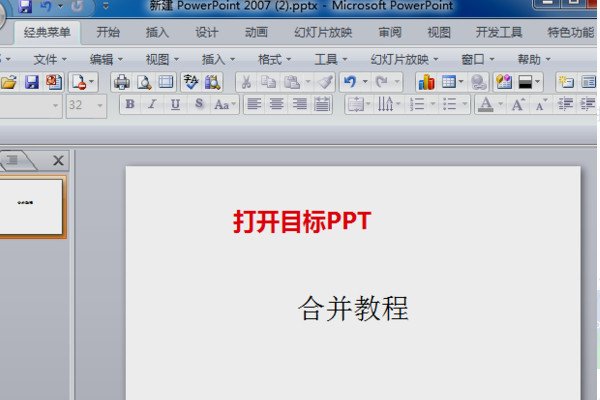Align text right
This screenshot has height=400, width=600.
[x=299, y=104]
